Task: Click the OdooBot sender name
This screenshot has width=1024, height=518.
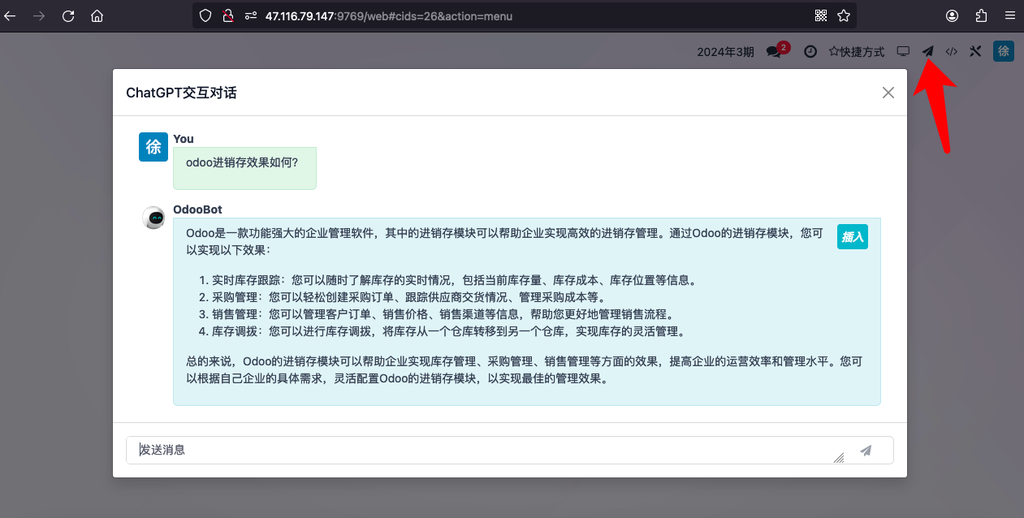Action: pyautogui.click(x=197, y=209)
